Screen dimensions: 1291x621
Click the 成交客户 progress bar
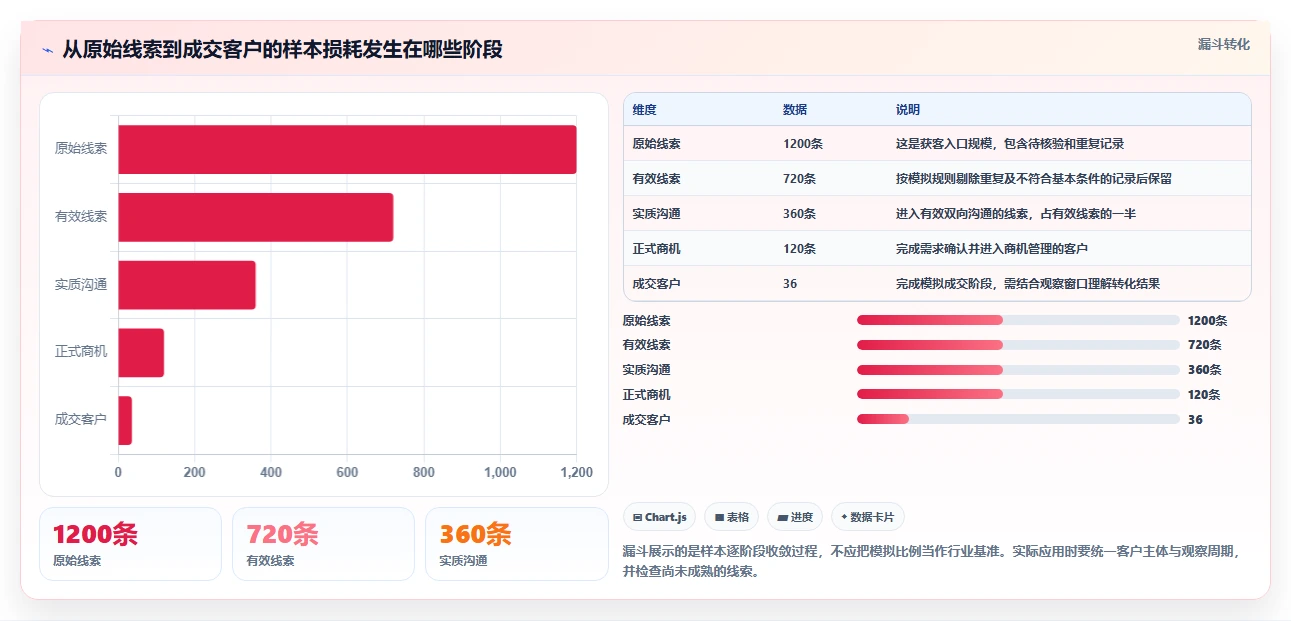point(1018,419)
